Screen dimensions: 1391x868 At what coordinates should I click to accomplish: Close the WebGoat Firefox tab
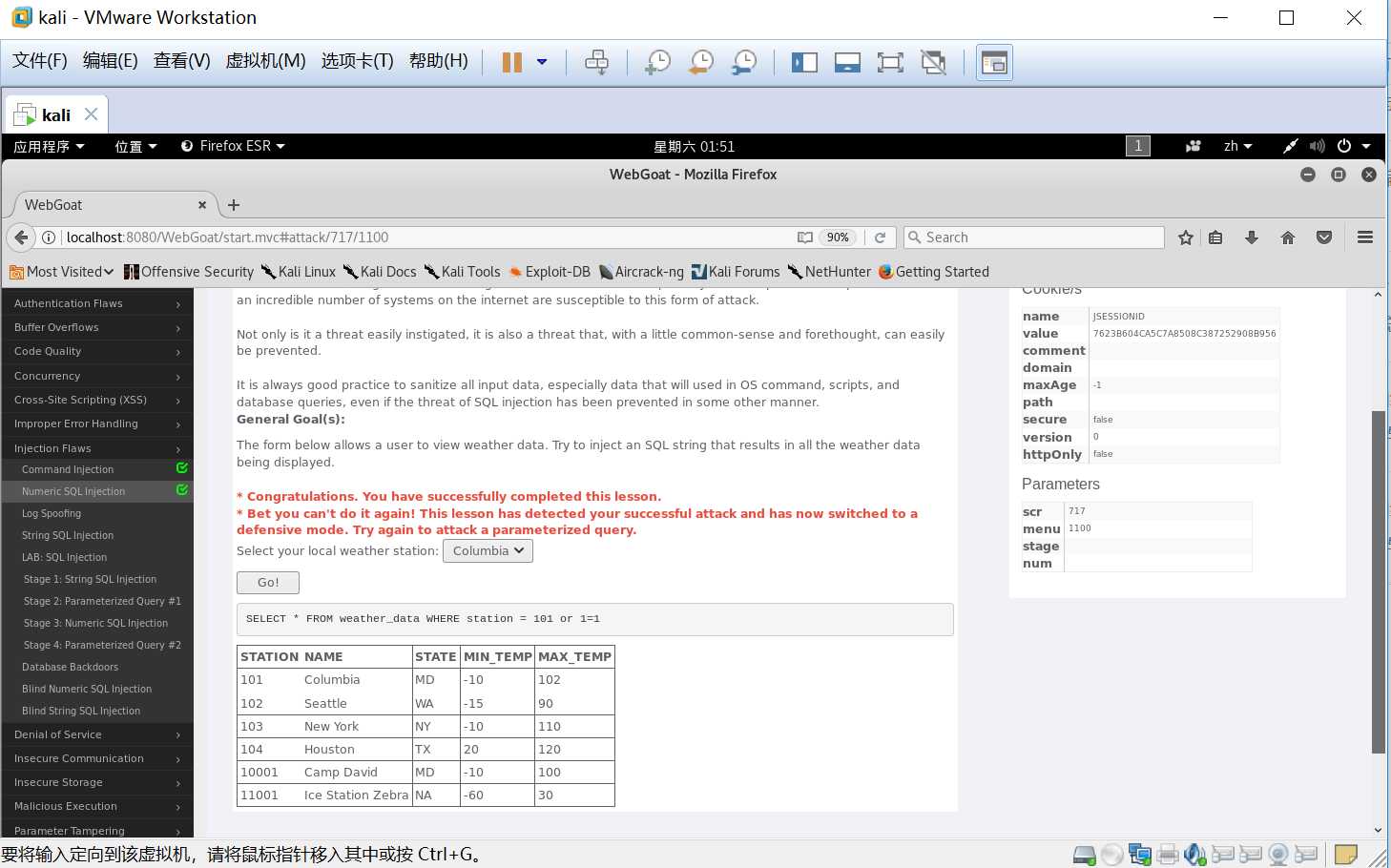pos(202,205)
